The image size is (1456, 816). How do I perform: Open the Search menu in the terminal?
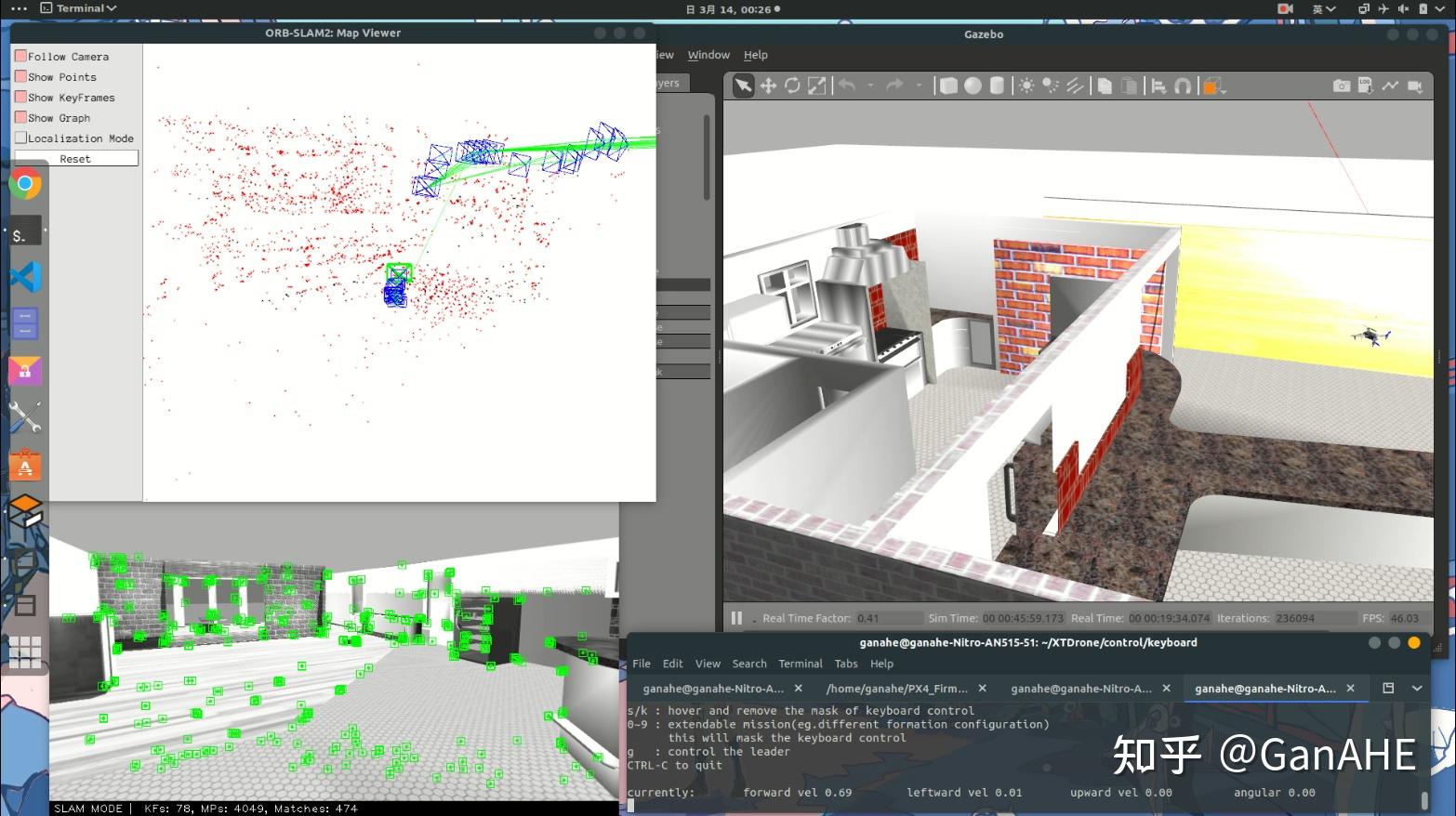click(749, 664)
